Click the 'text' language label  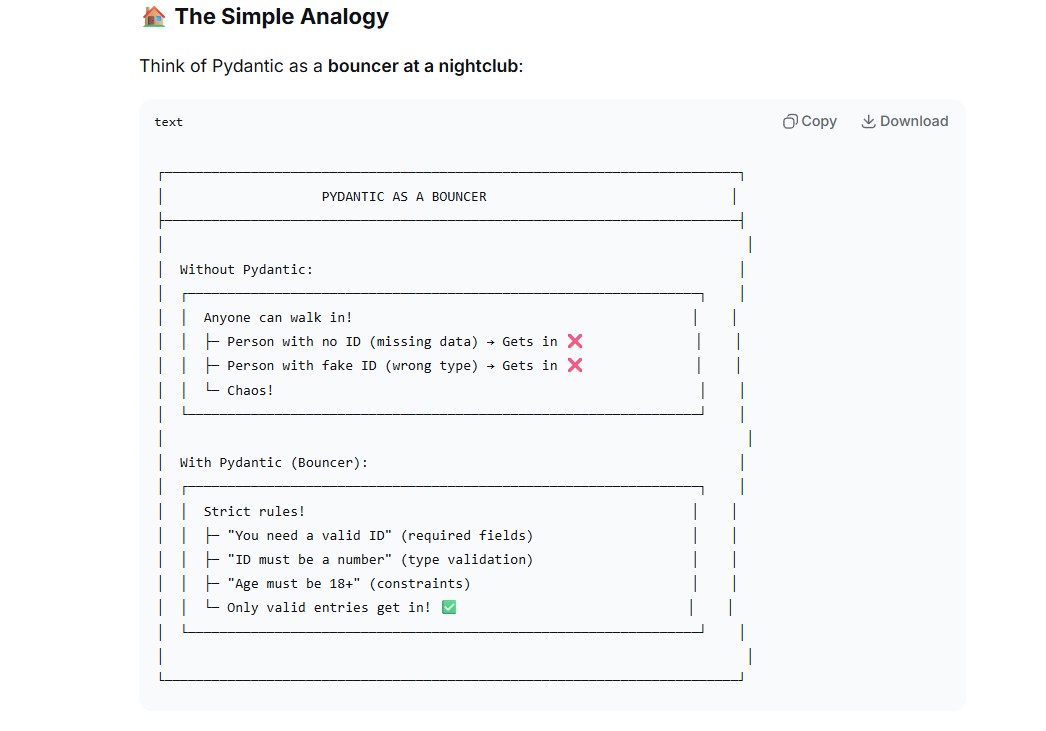click(169, 122)
